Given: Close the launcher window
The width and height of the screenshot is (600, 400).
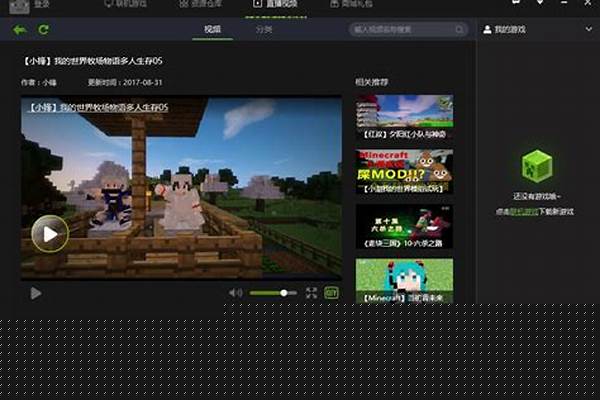Looking at the screenshot, I should (x=588, y=3).
